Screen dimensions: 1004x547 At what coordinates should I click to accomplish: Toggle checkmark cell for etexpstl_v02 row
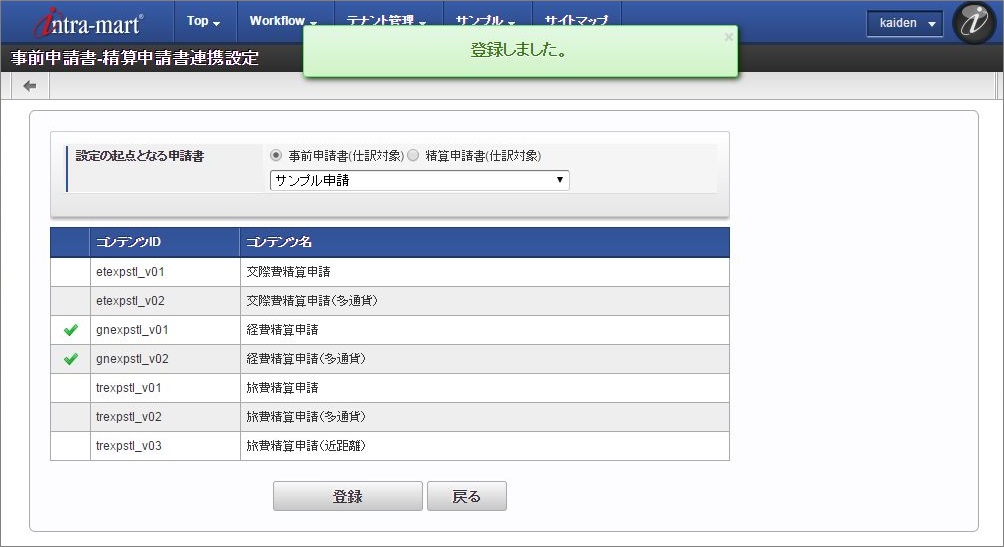(70, 301)
